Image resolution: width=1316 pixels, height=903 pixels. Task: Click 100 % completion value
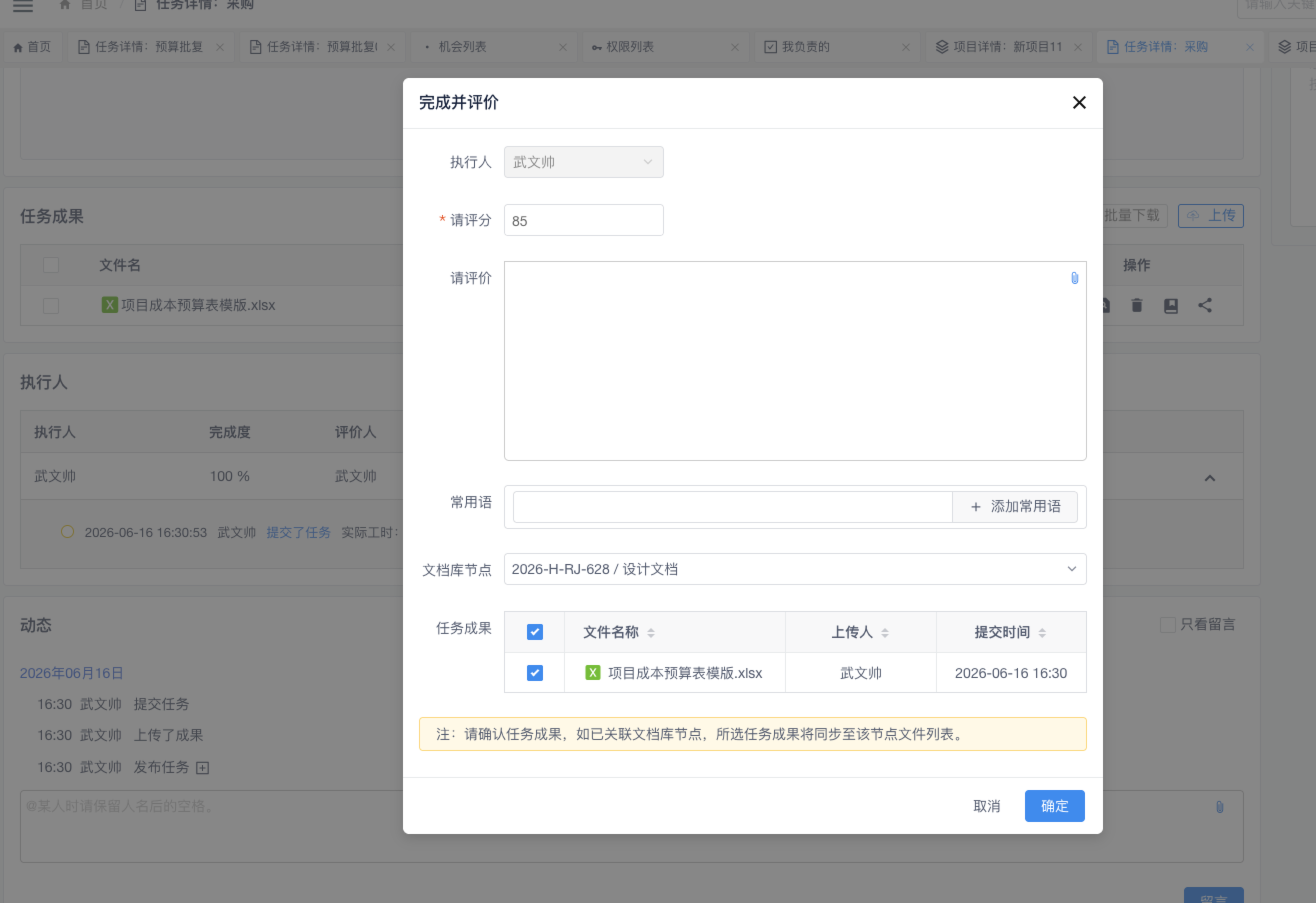pyautogui.click(x=230, y=477)
